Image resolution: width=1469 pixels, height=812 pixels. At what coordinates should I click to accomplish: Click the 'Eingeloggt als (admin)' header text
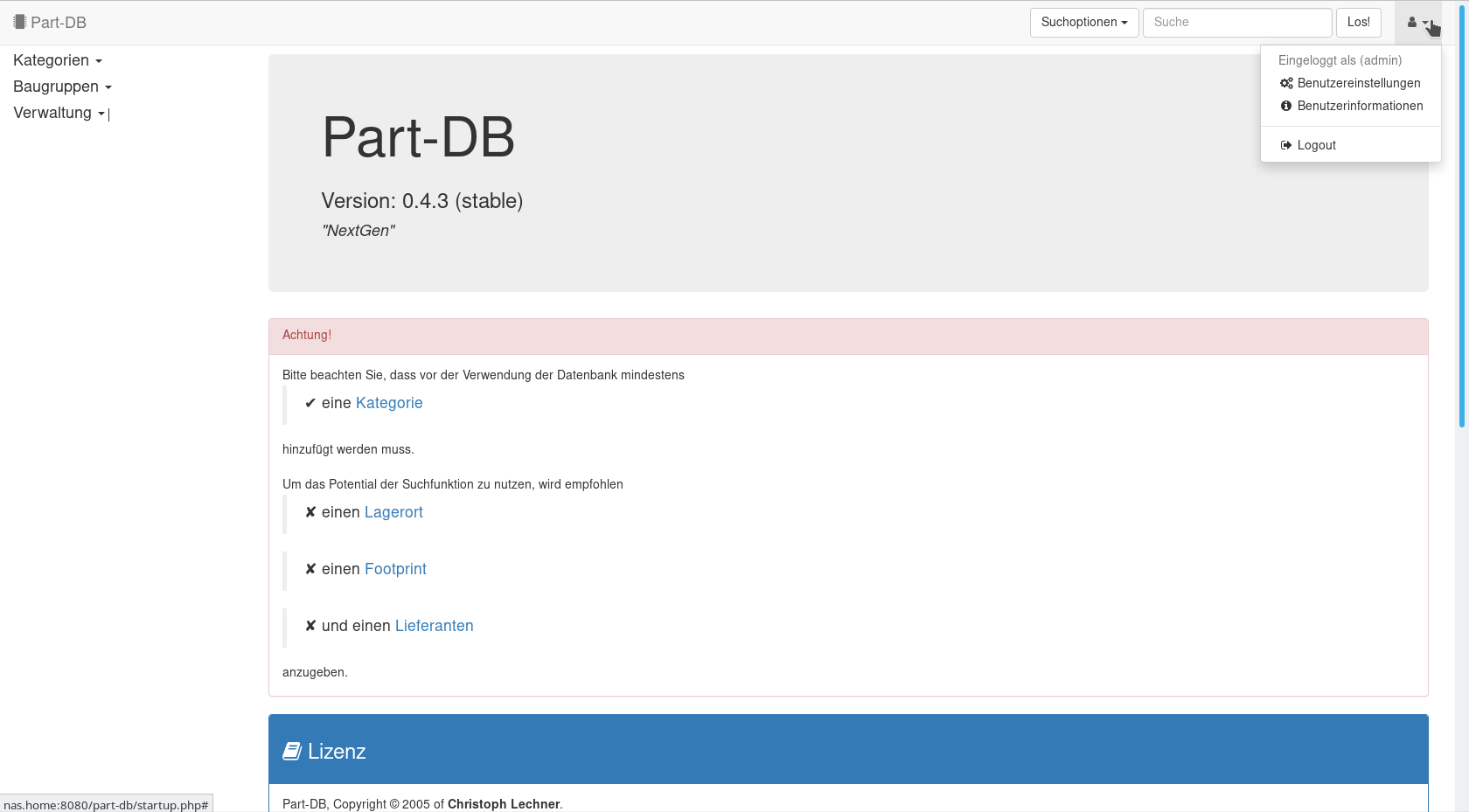[x=1340, y=60]
